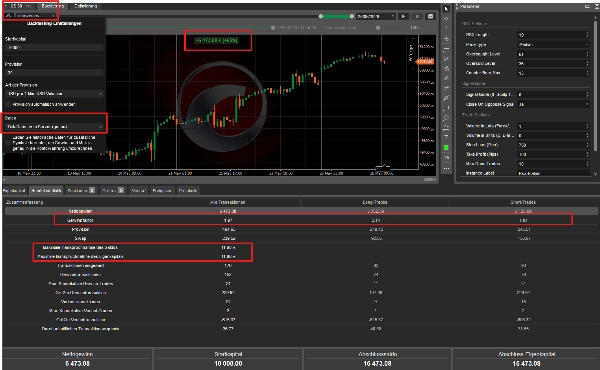
Task: Click the green color square in the toolbar
Action: (446, 148)
